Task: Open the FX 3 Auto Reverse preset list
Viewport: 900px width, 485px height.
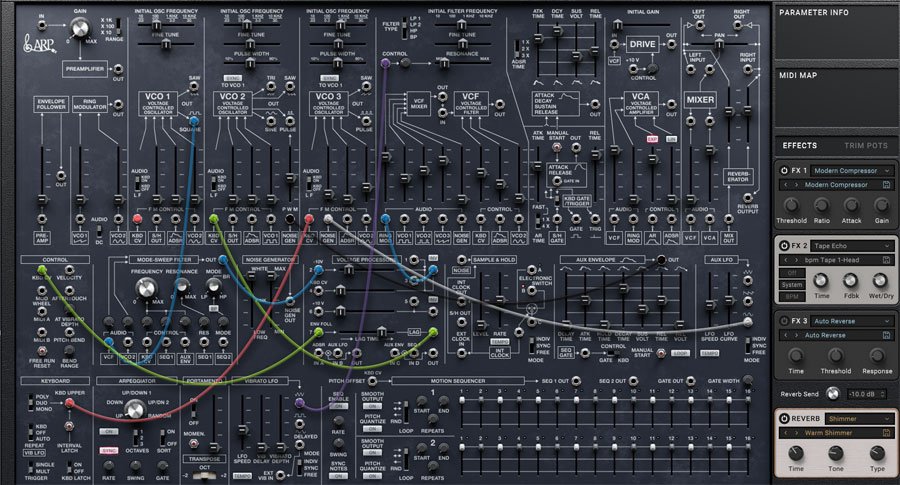Action: (x=836, y=335)
